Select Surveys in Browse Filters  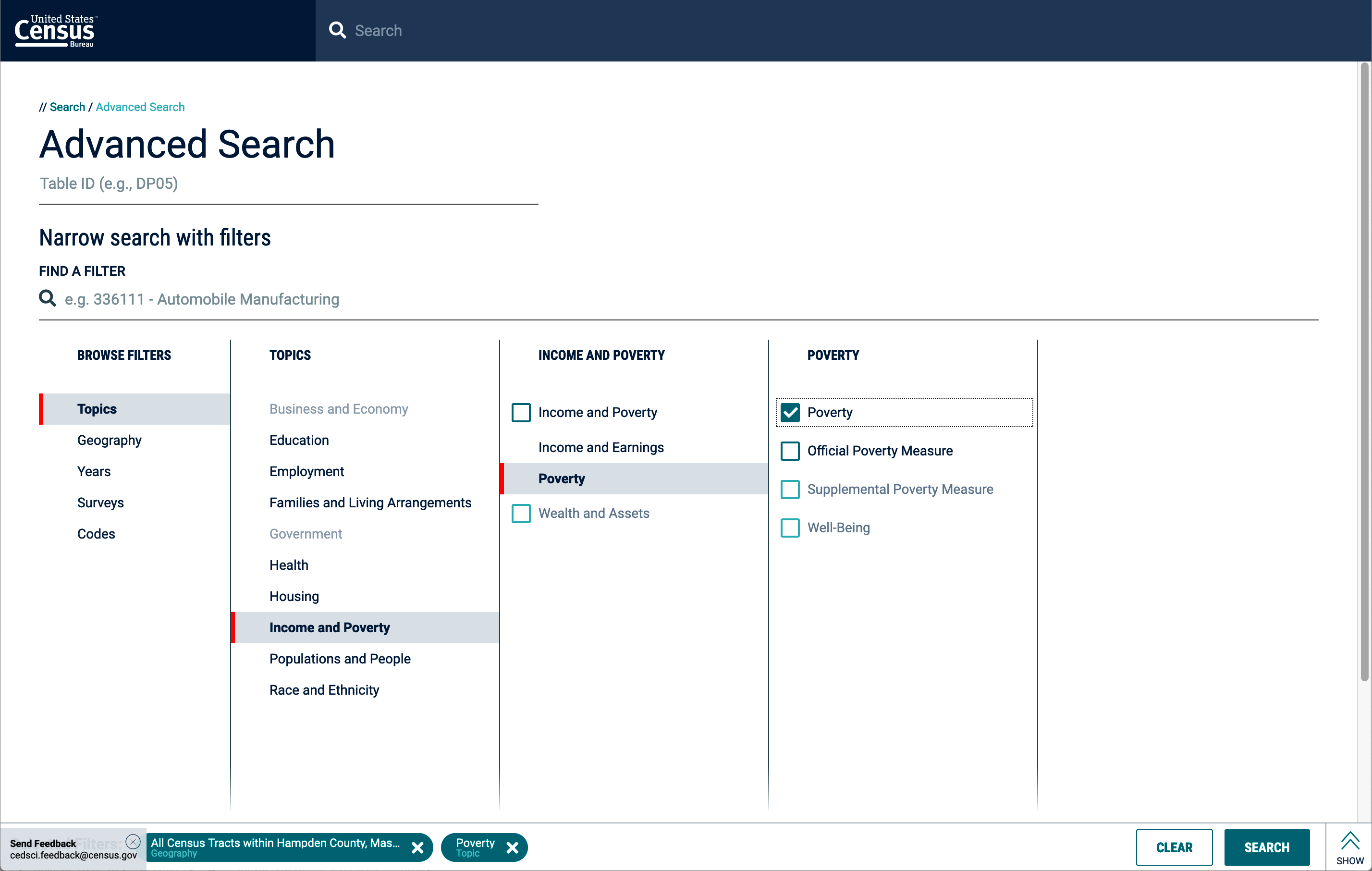(x=100, y=503)
